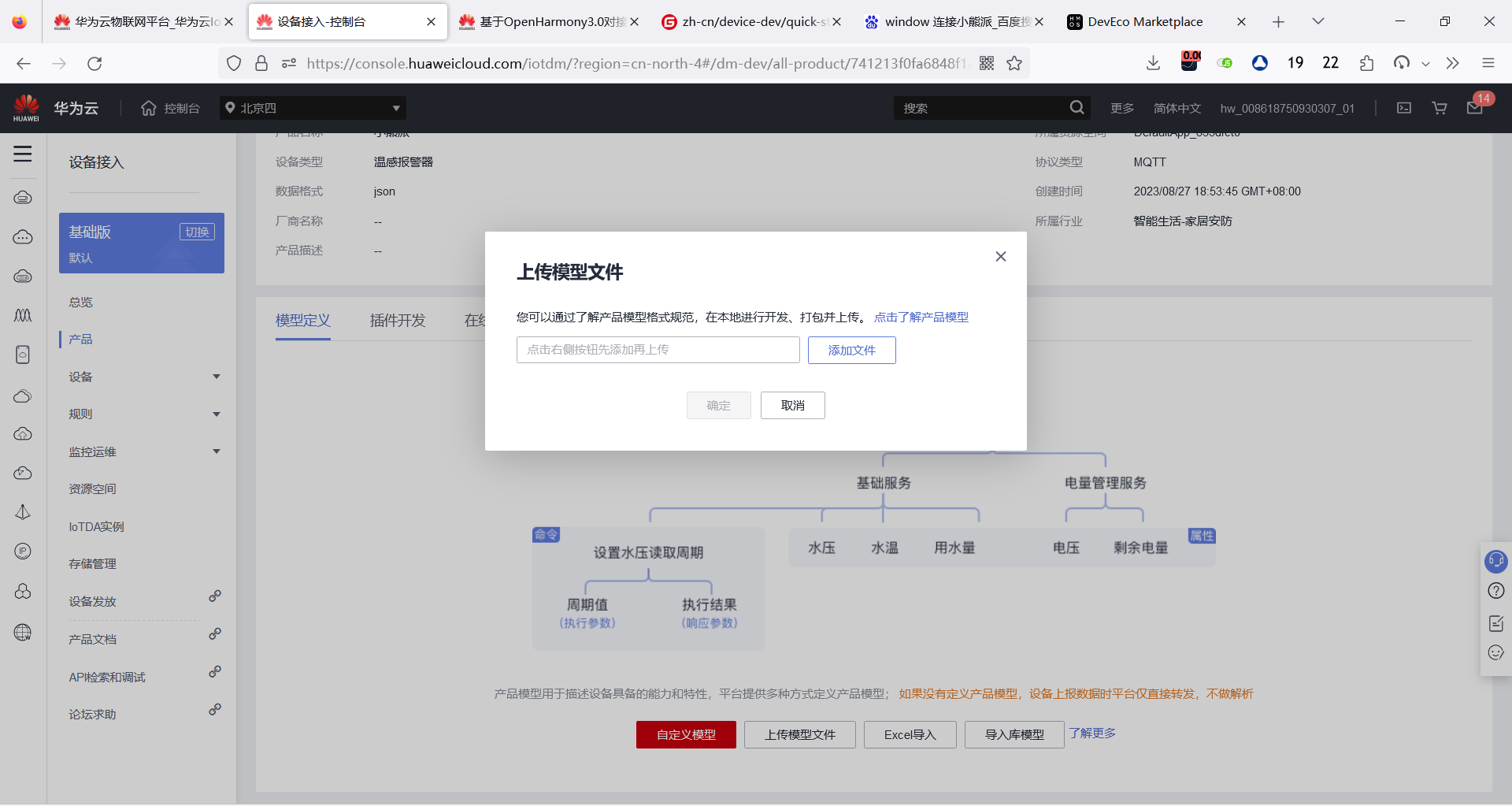Image resolution: width=1512 pixels, height=806 pixels.
Task: Open the DevEco Marketplace browser tab
Action: point(1143,21)
